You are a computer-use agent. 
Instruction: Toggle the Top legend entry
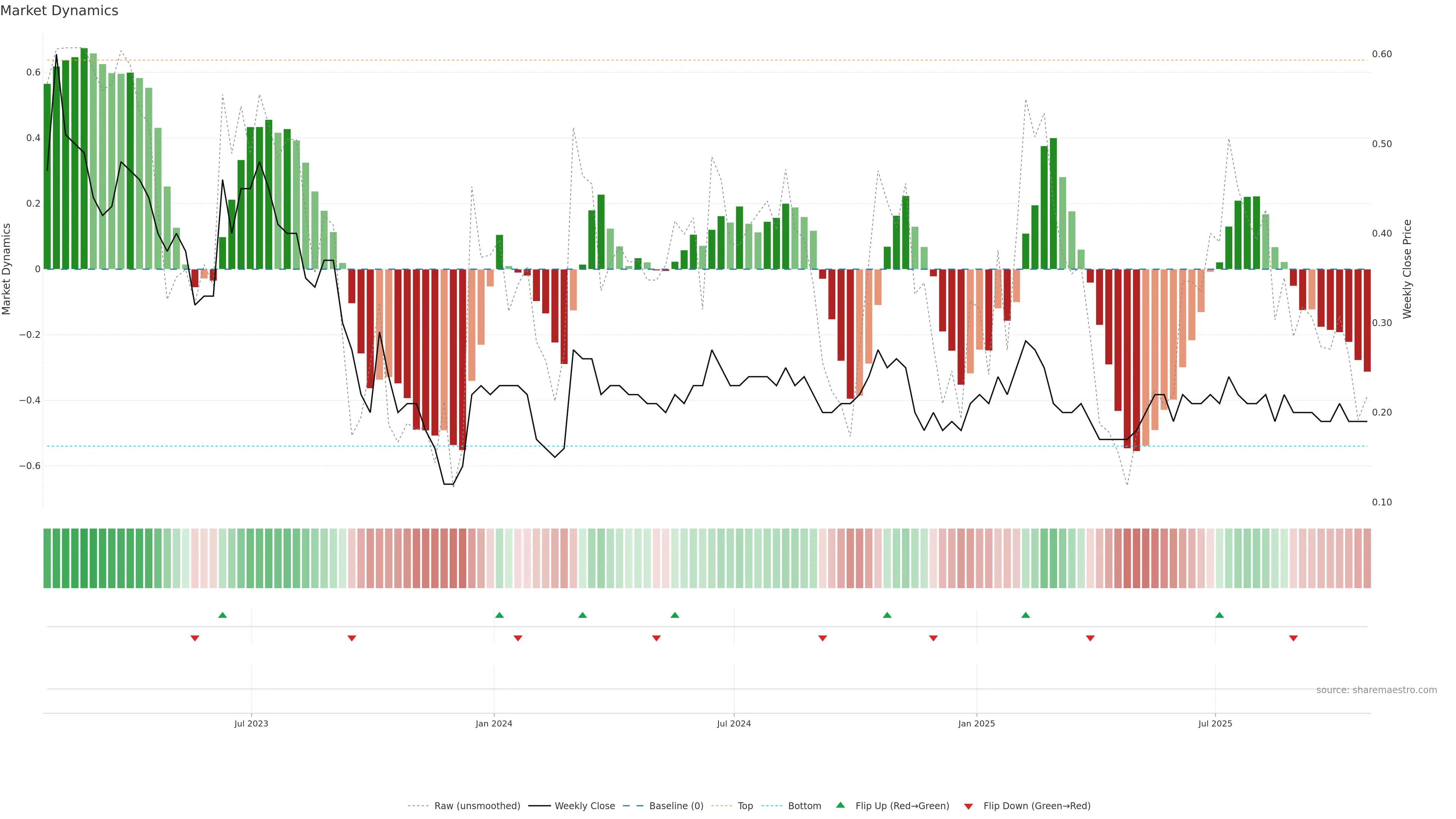pyautogui.click(x=745, y=806)
